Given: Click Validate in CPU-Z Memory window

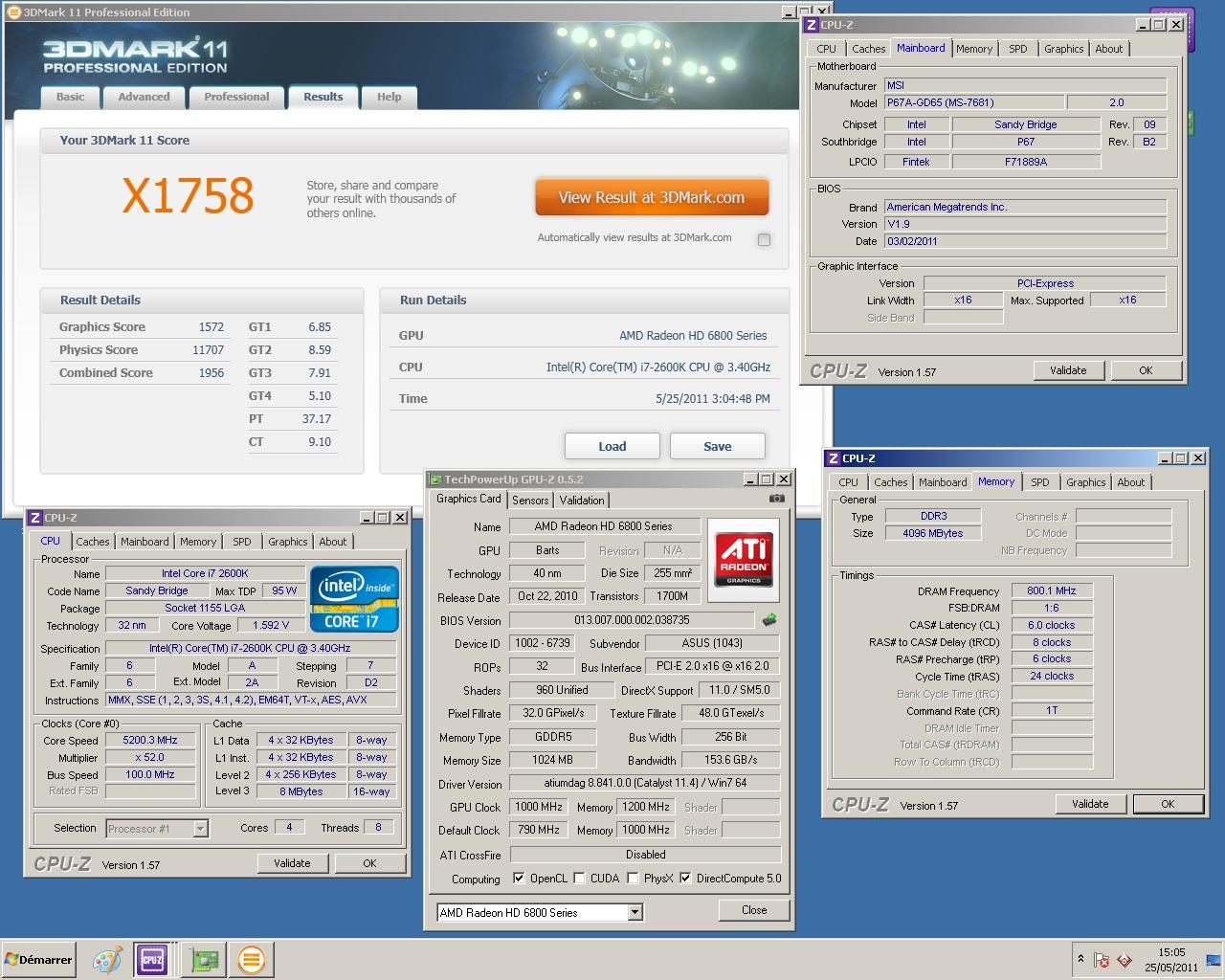Looking at the screenshot, I should point(1090,804).
